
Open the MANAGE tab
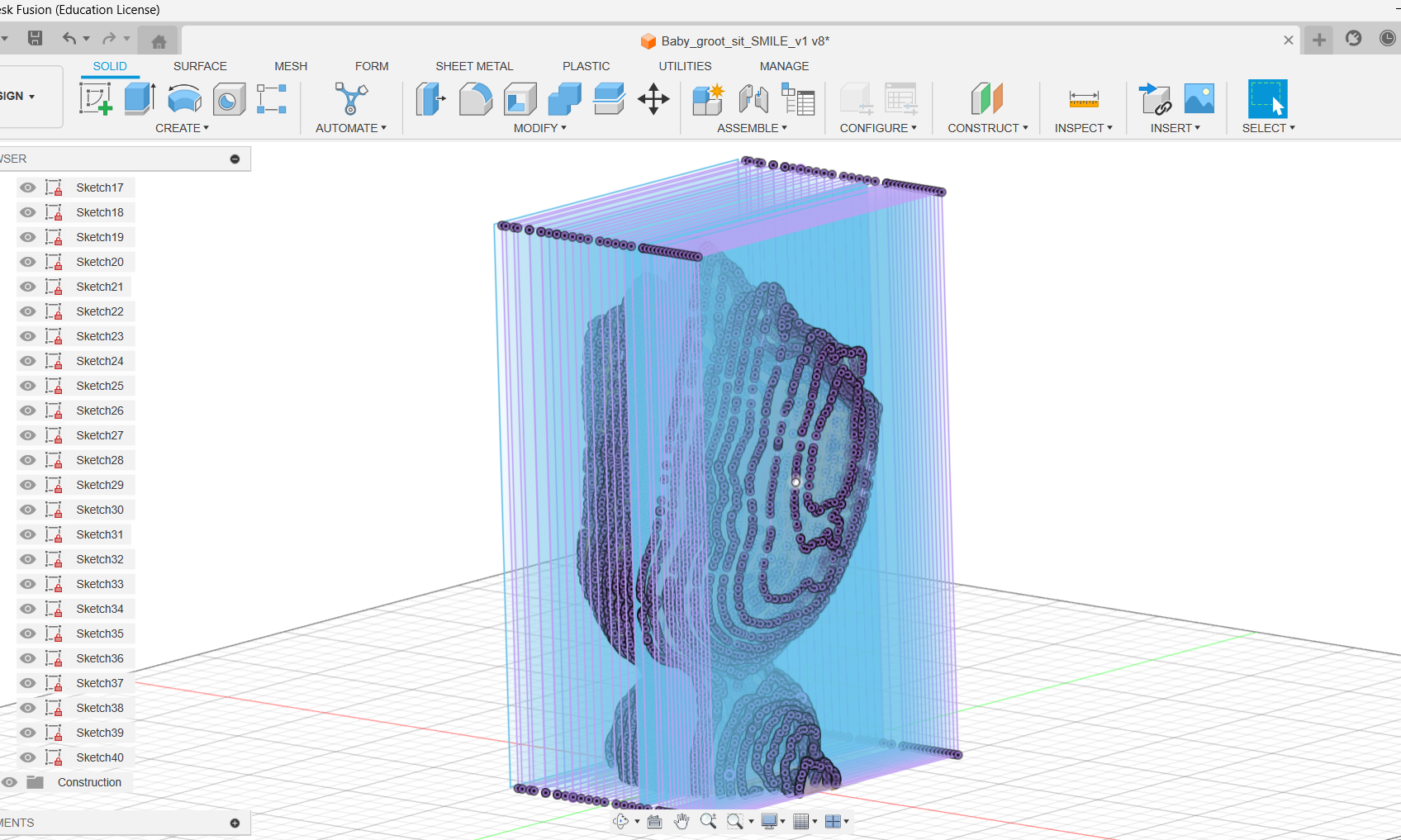coord(785,66)
